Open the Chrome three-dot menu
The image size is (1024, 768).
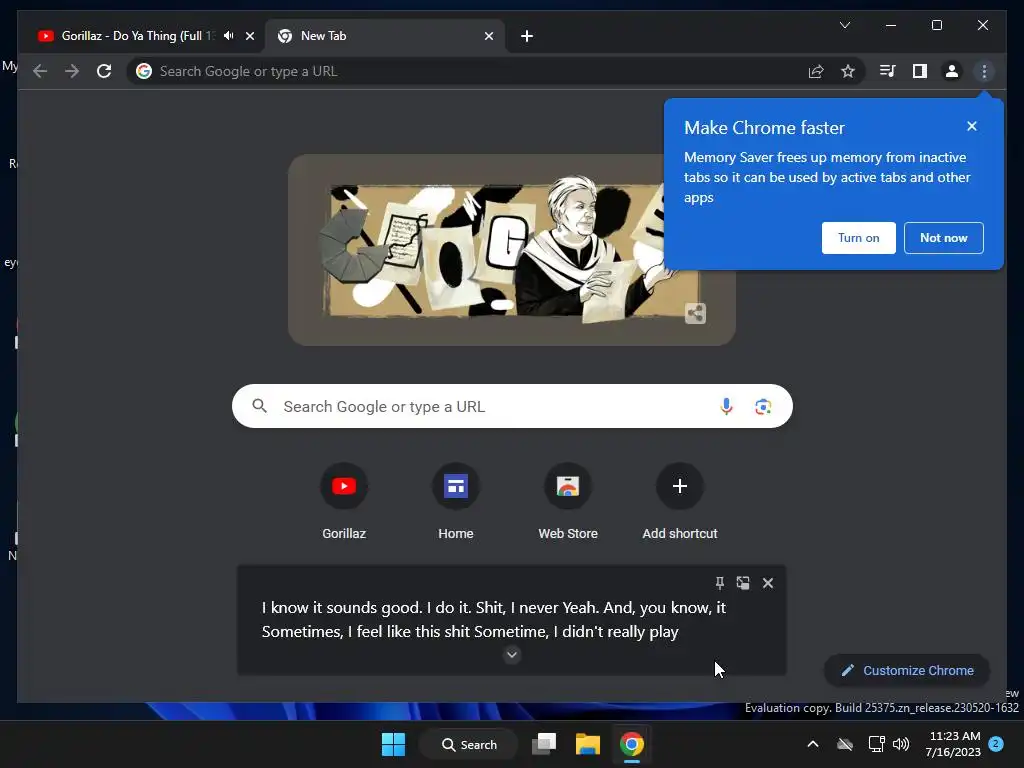[984, 71]
